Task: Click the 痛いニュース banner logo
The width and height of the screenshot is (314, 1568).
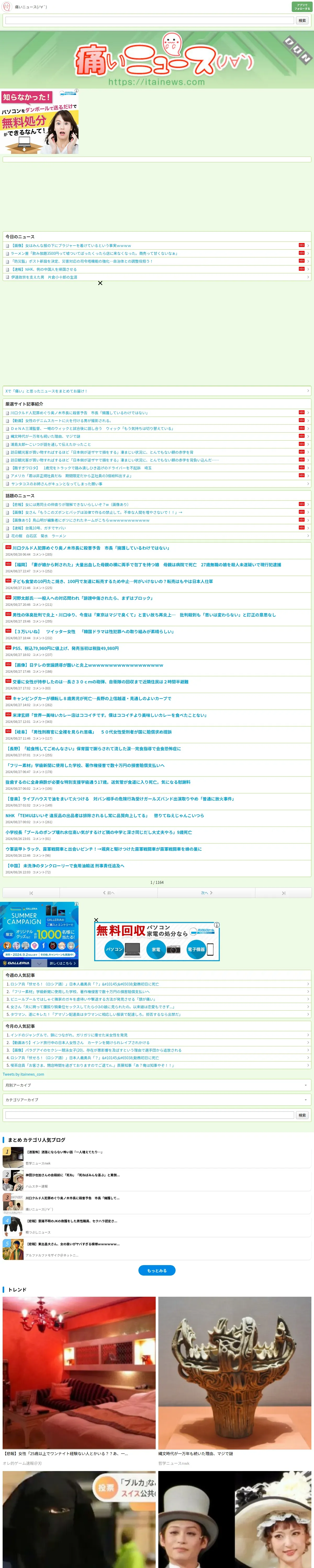Action: coord(157,60)
